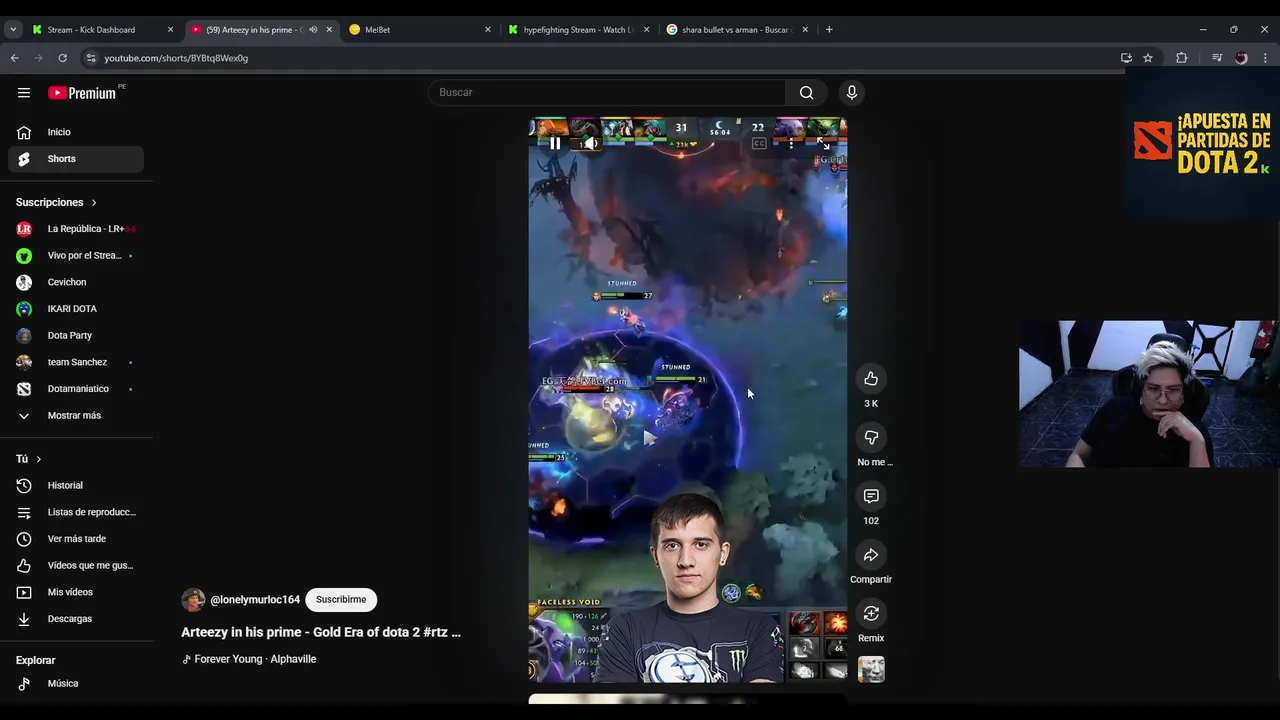The height and width of the screenshot is (720, 1280).
Task: Select Shorts in the sidebar
Action: click(76, 159)
